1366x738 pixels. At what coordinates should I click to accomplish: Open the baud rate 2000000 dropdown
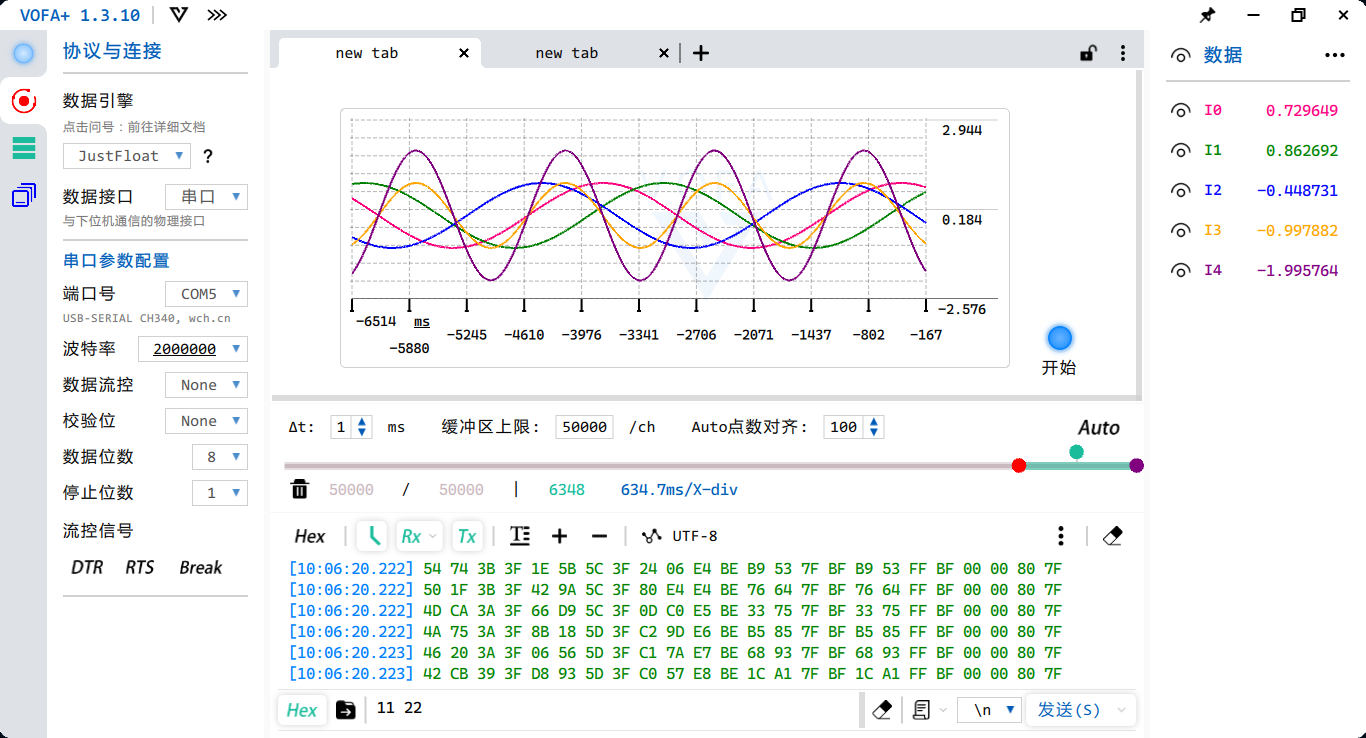192,348
